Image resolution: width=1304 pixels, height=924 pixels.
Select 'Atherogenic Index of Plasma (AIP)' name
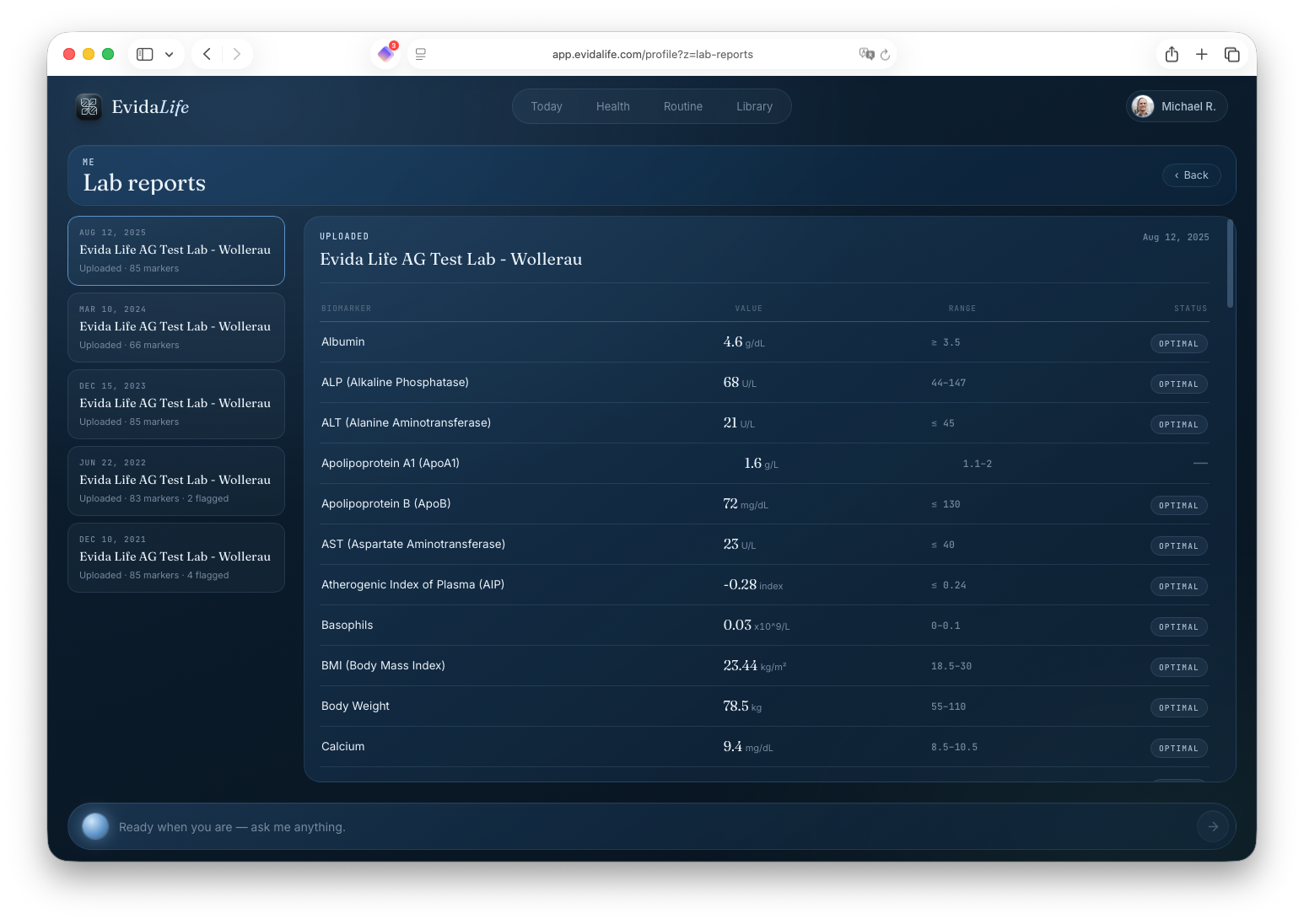click(412, 584)
